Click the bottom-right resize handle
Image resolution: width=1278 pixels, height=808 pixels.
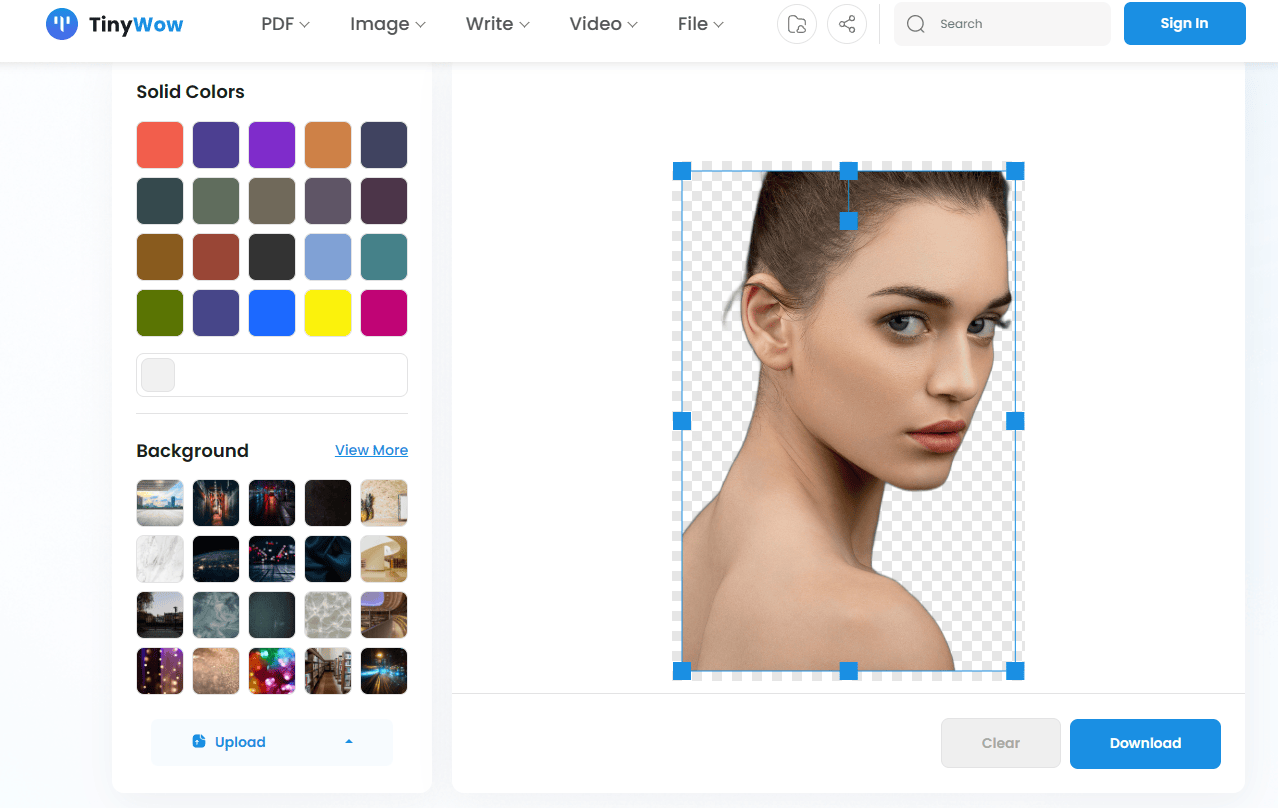tap(1014, 671)
